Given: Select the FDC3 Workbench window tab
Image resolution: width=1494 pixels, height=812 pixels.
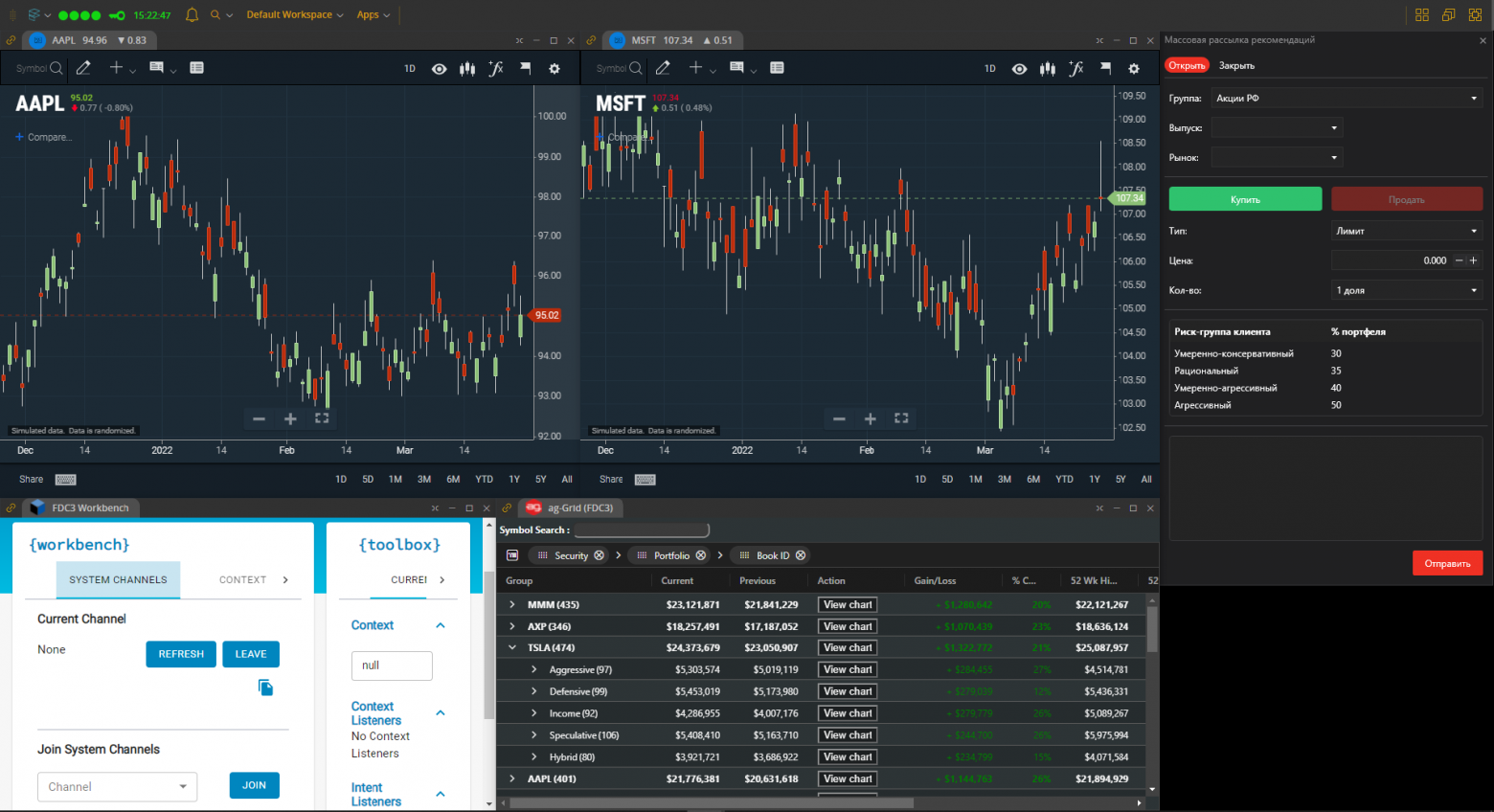Looking at the screenshot, I should tap(82, 507).
